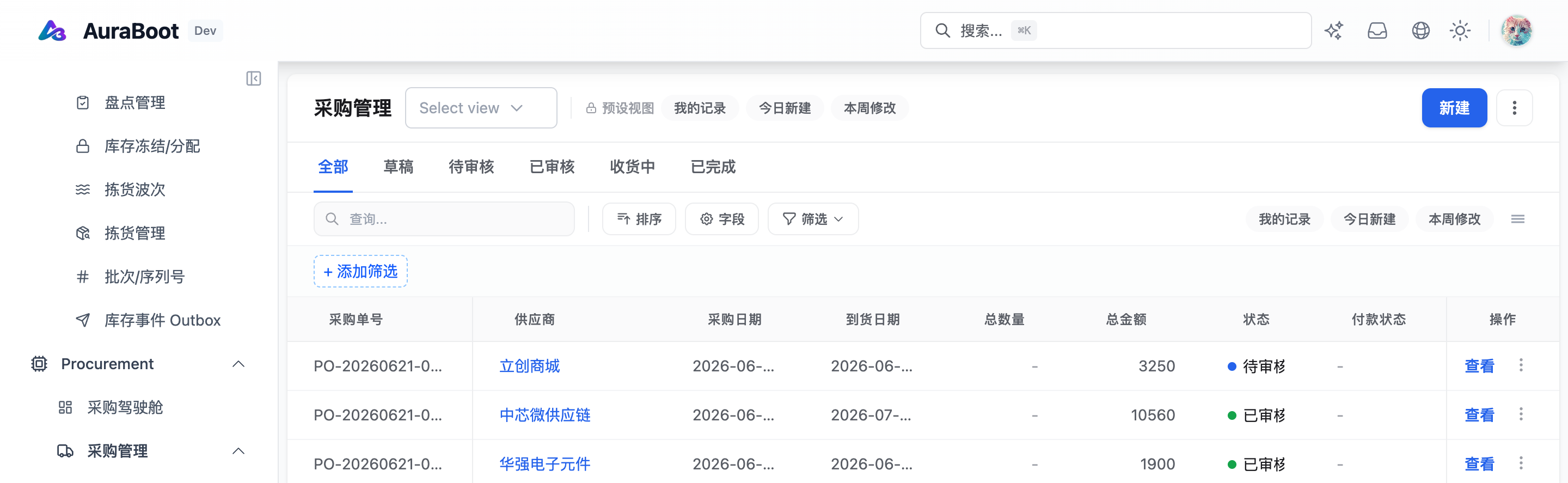Viewport: 1568px width, 483px height.
Task: Collapse the Procurement section chevron
Action: tap(238, 364)
